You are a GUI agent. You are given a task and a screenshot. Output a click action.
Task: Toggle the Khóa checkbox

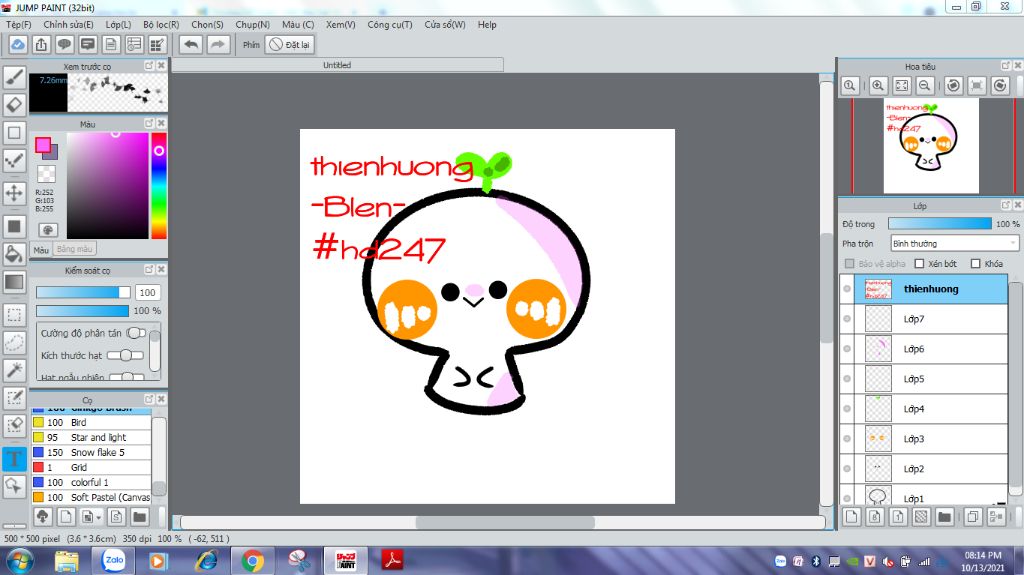coord(976,263)
